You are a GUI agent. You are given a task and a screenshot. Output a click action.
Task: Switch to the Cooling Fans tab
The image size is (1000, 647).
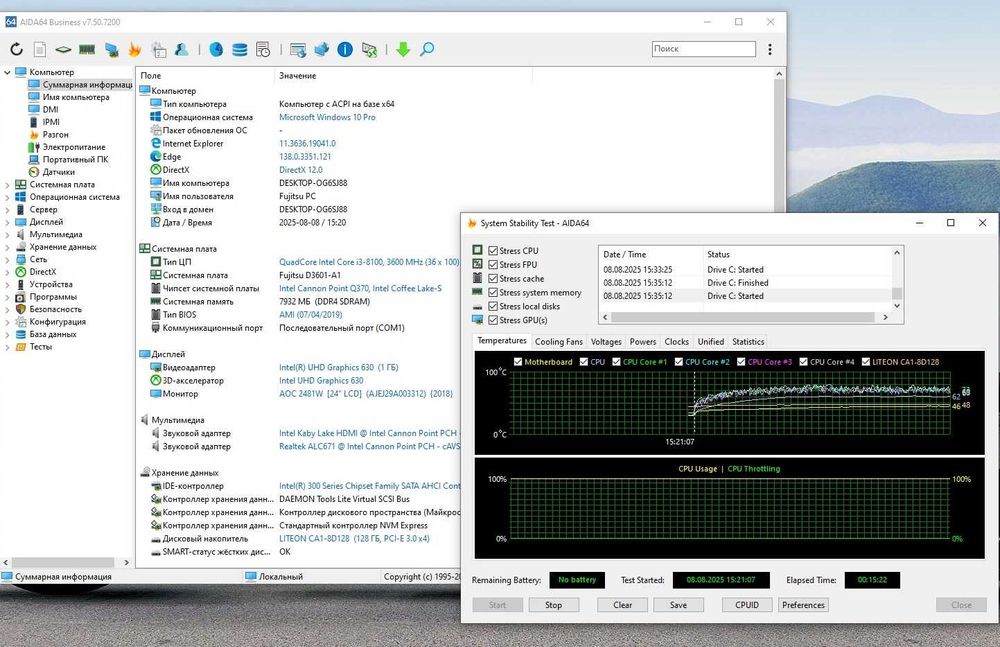coord(558,341)
